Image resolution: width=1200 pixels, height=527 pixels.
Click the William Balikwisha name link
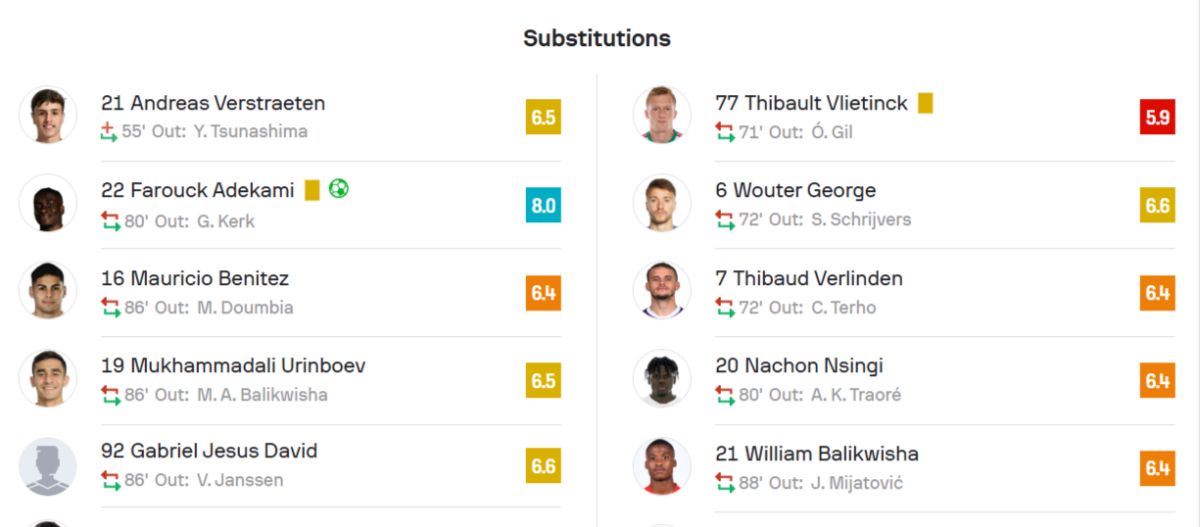[817, 454]
